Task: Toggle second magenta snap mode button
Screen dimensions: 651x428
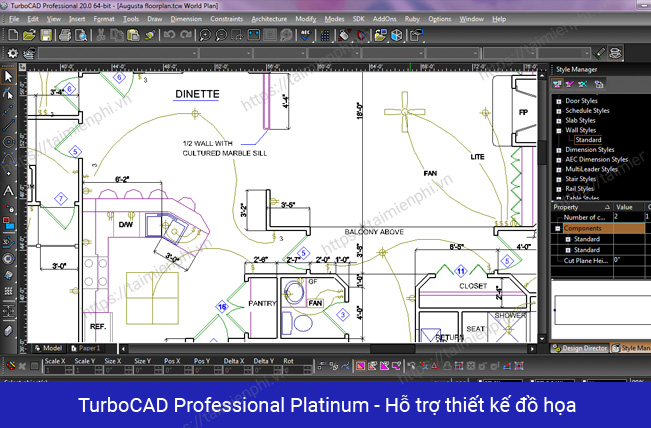Action: (x=372, y=366)
